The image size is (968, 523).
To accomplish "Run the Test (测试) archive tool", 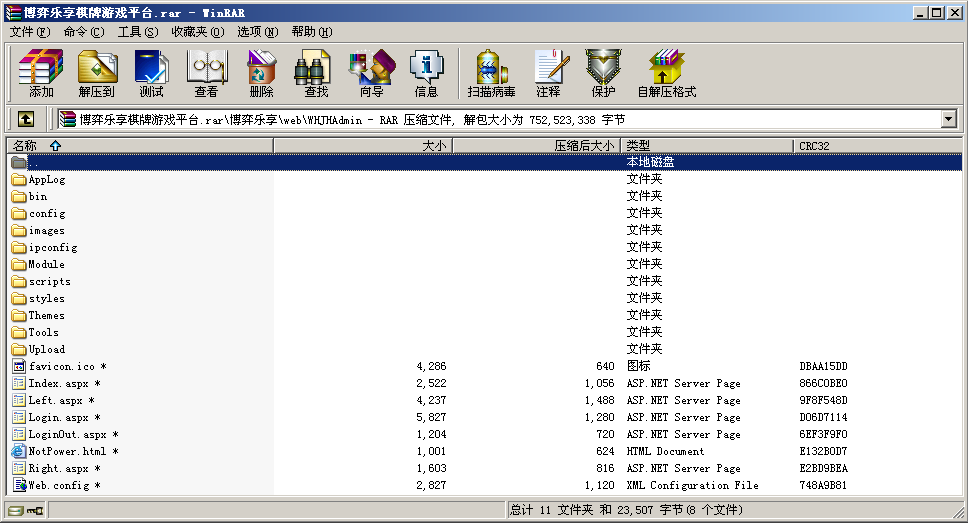I will tap(151, 74).
